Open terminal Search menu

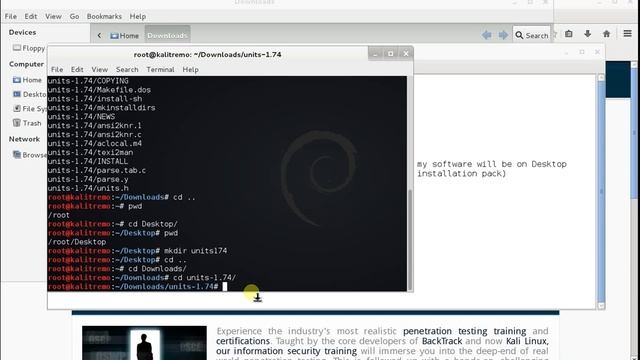(x=127, y=69)
